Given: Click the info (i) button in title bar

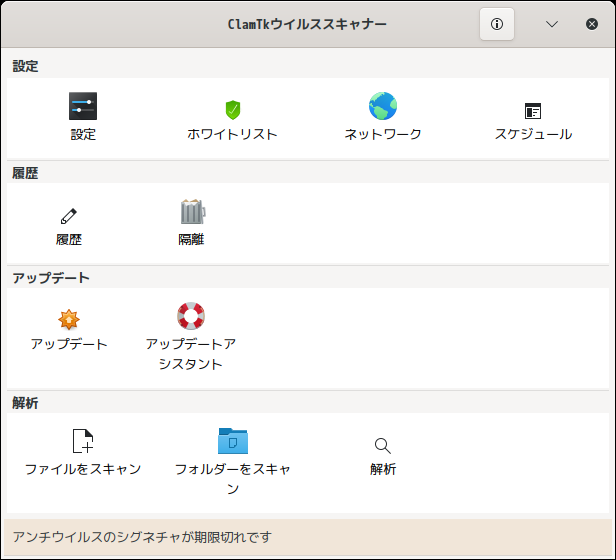Looking at the screenshot, I should (497, 24).
